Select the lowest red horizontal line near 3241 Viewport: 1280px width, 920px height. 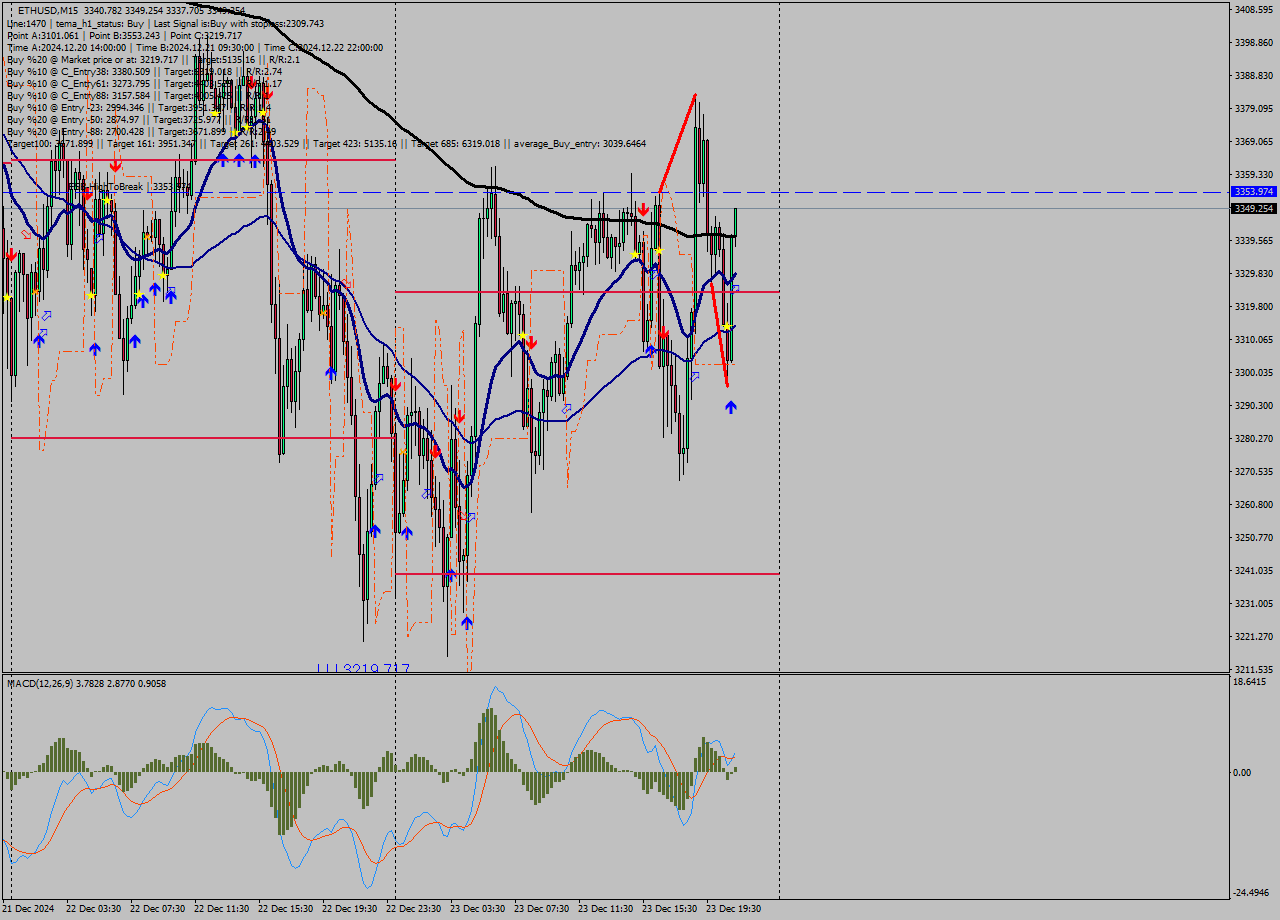[x=587, y=574]
